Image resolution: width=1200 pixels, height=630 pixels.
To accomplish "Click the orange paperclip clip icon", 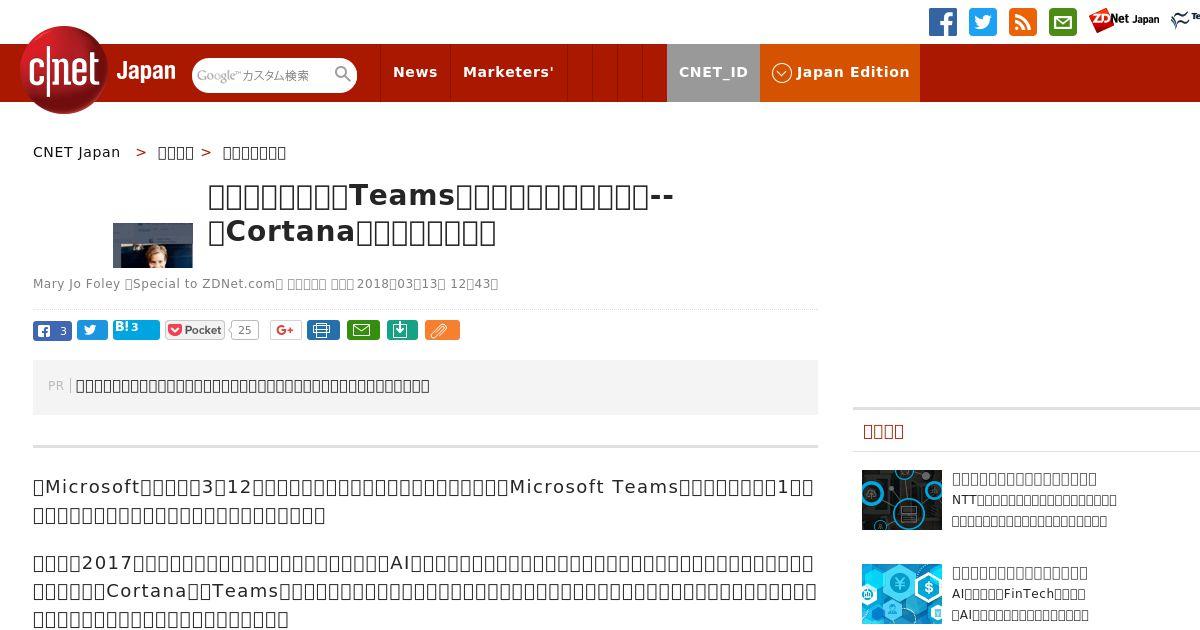I will 442,330.
